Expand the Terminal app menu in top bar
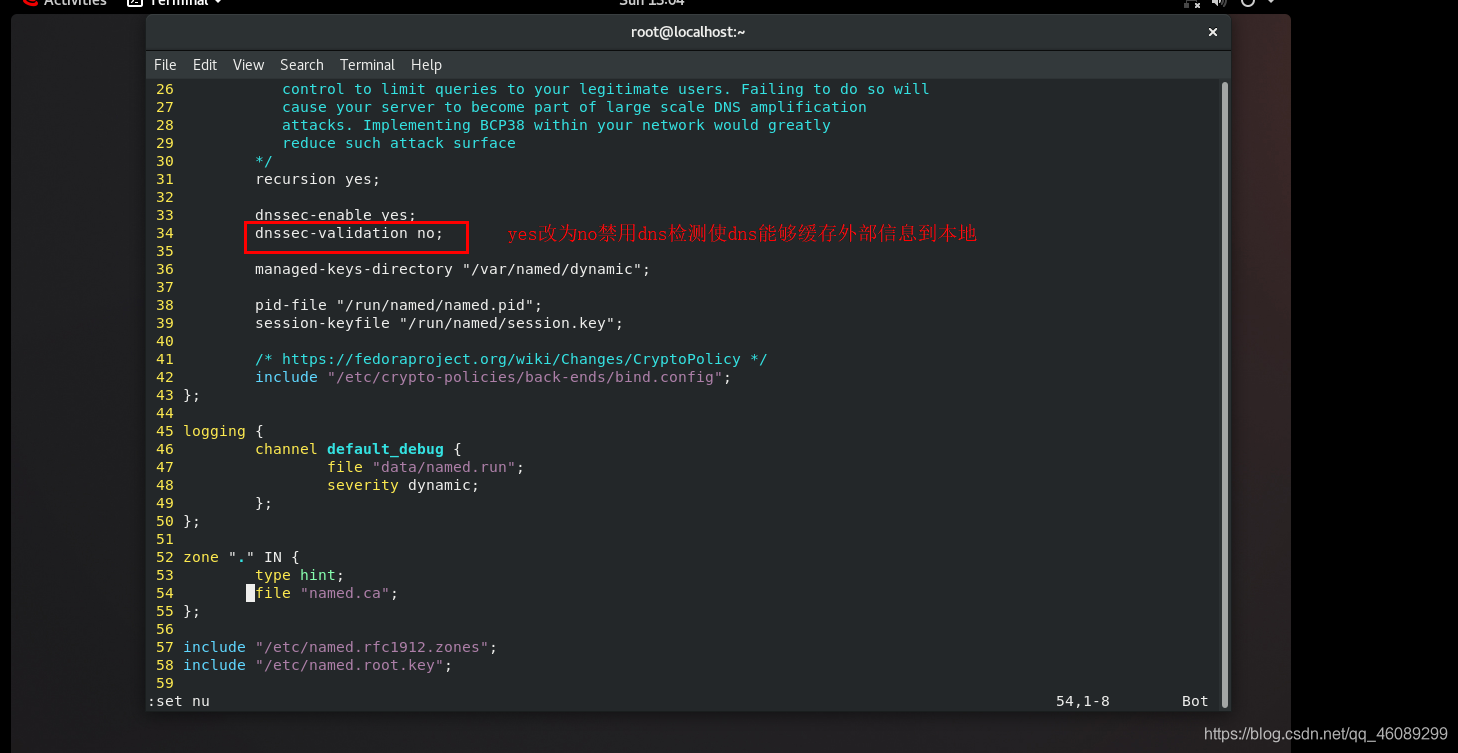Viewport: 1458px width, 753px height. pos(175,3)
